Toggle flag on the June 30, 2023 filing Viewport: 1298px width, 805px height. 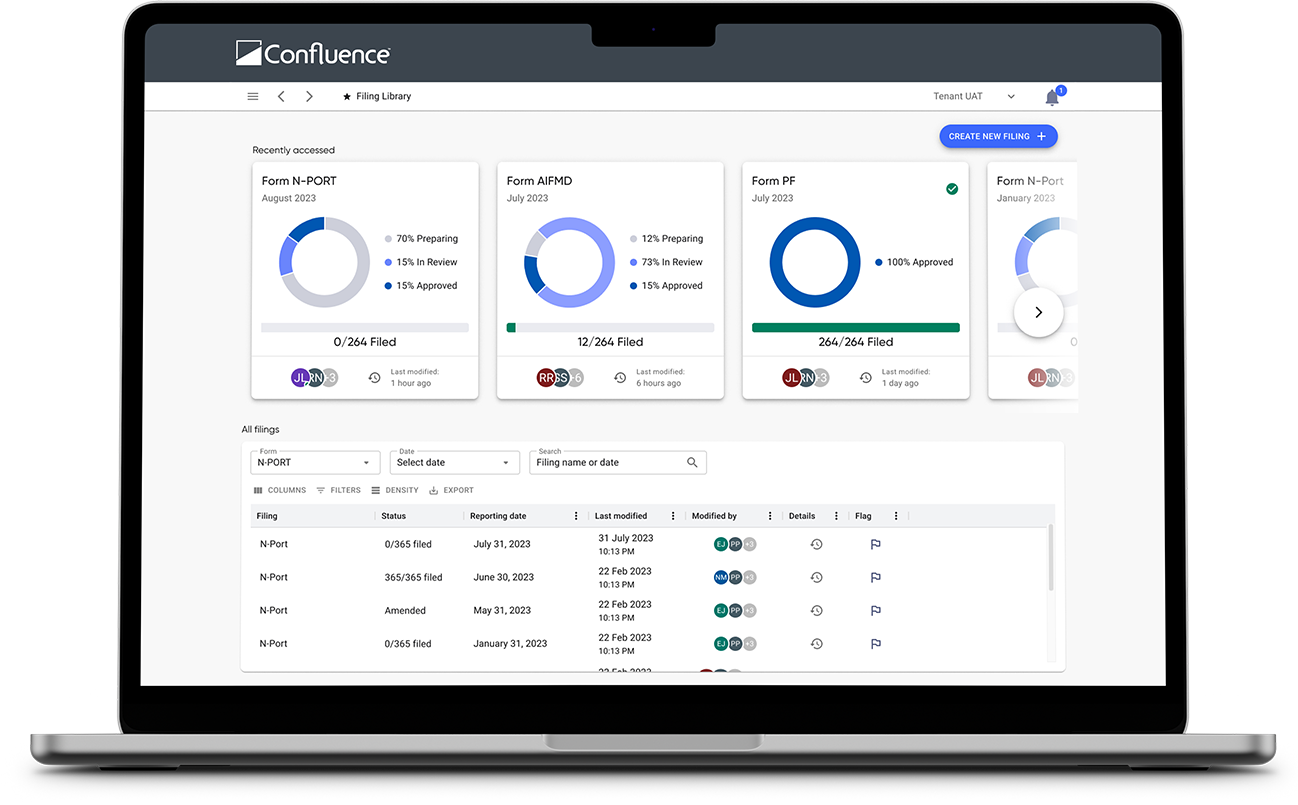875,577
